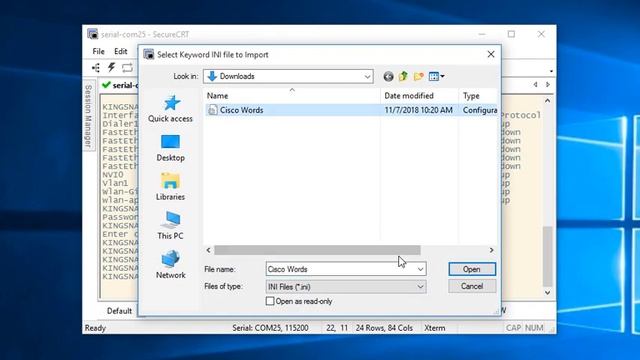Click SecureCRT reconnect toolbar icon

(127, 68)
